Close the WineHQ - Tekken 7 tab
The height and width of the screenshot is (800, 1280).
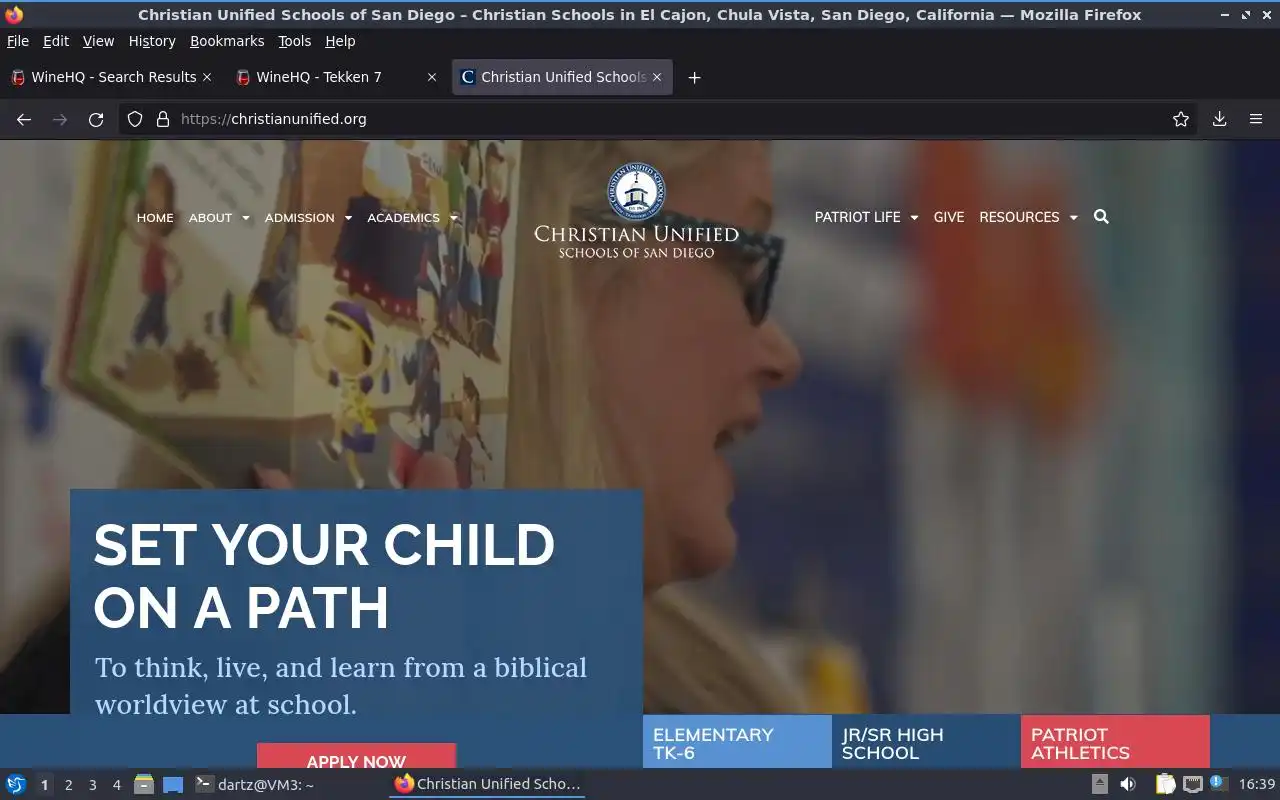click(x=432, y=77)
